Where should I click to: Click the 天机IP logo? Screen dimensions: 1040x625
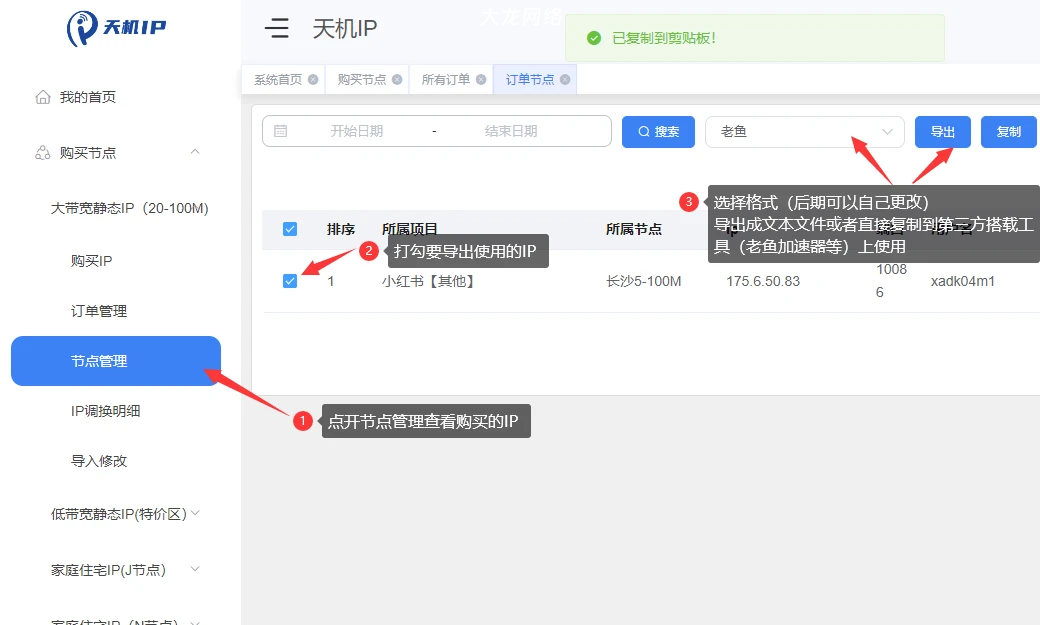pos(116,28)
